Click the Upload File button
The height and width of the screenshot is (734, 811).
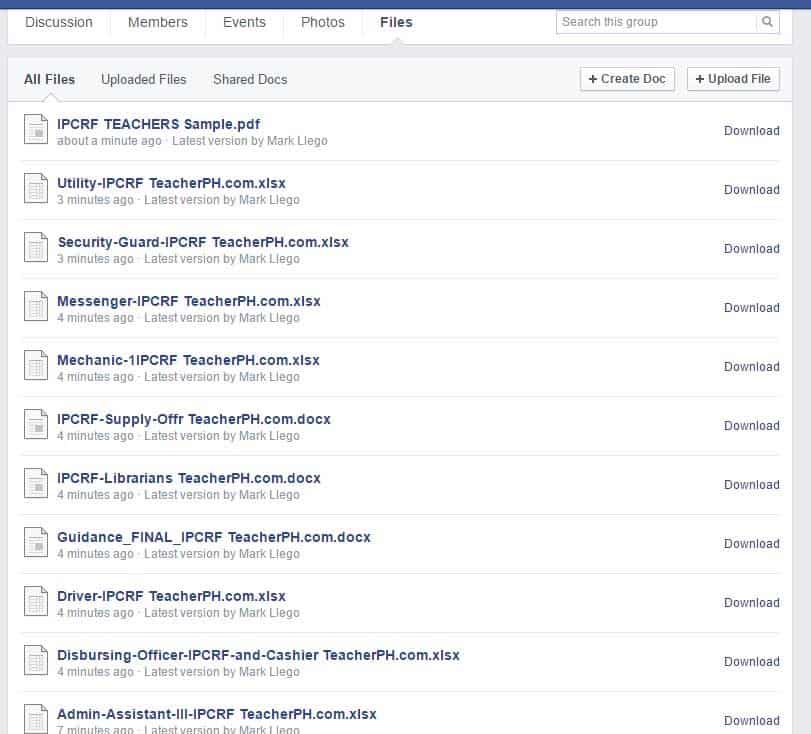click(733, 79)
